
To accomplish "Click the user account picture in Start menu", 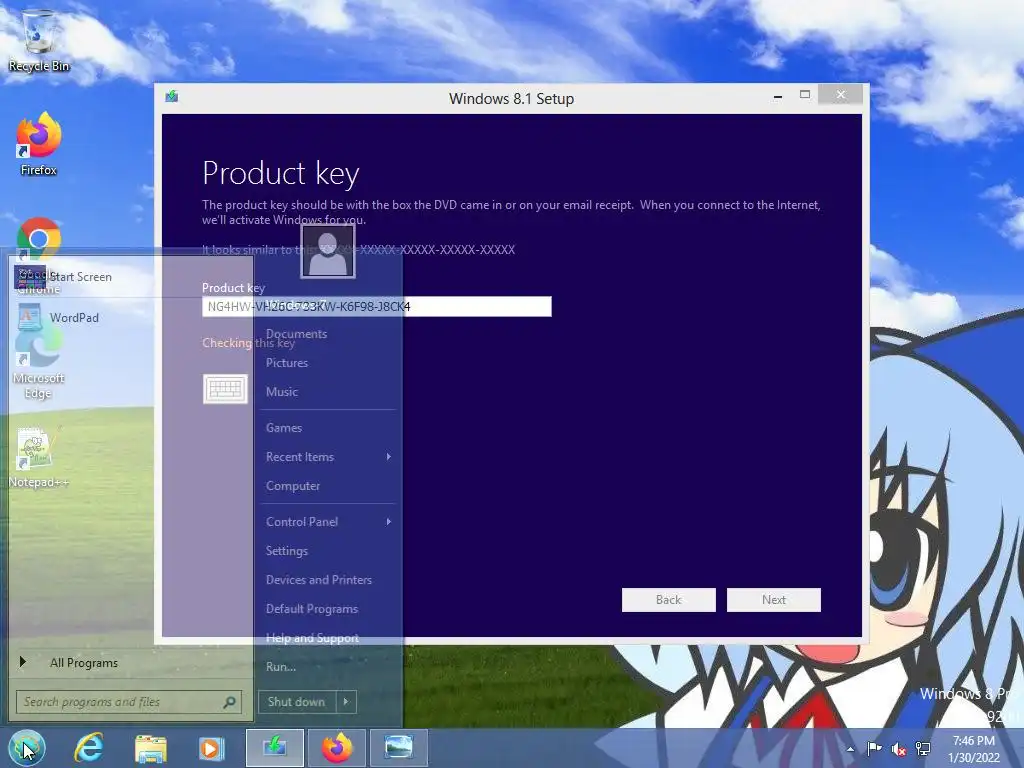I will [328, 251].
